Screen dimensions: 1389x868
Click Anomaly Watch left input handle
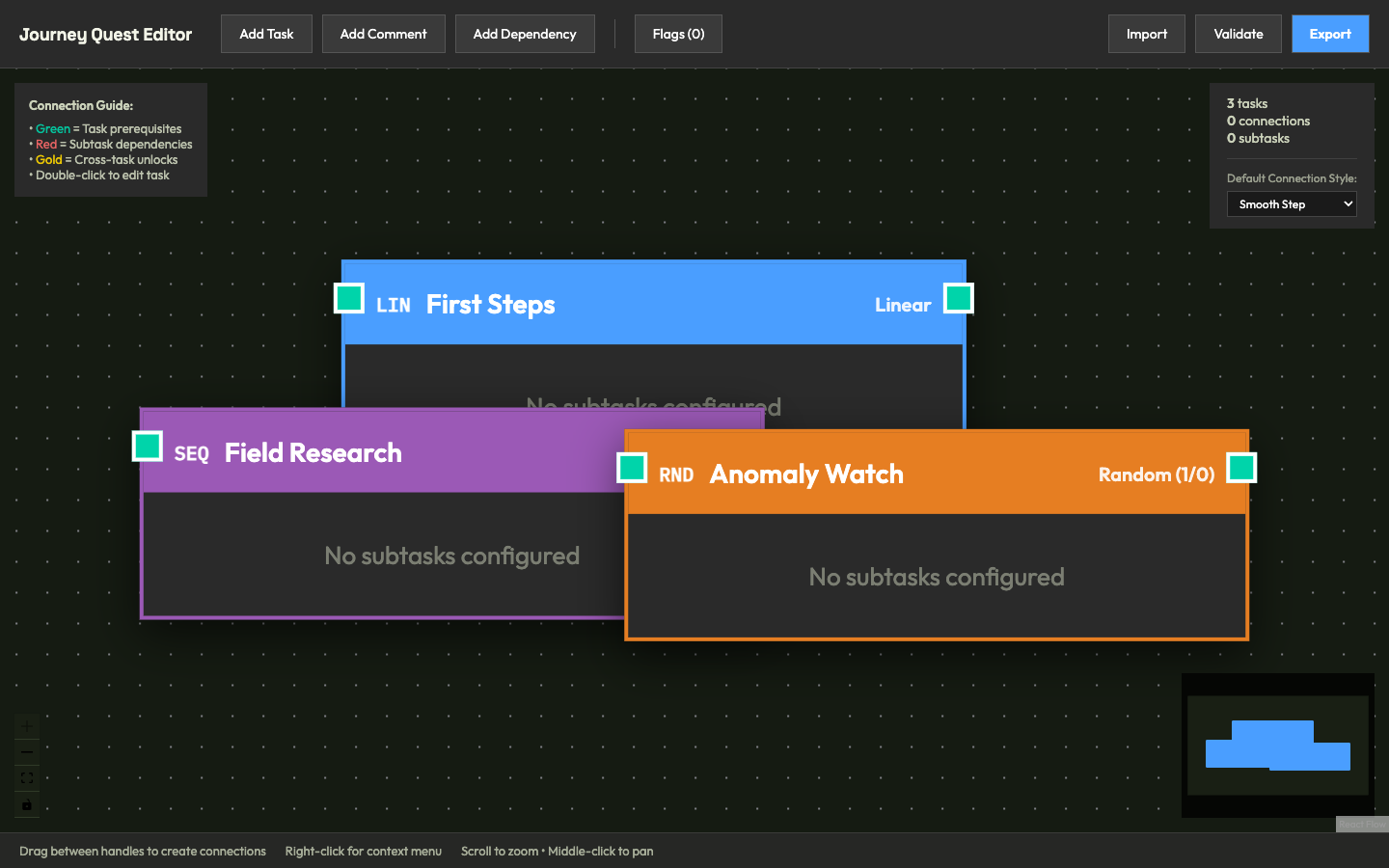coord(632,468)
